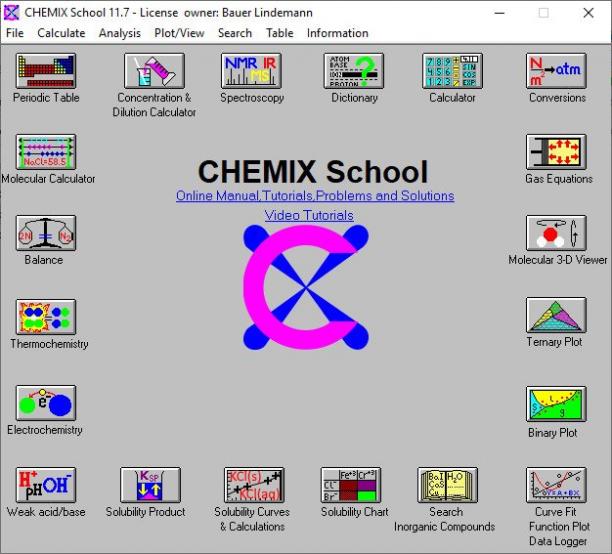Open the Weak acid/base pH icon
Viewport: 612px width, 554px height.
46,485
